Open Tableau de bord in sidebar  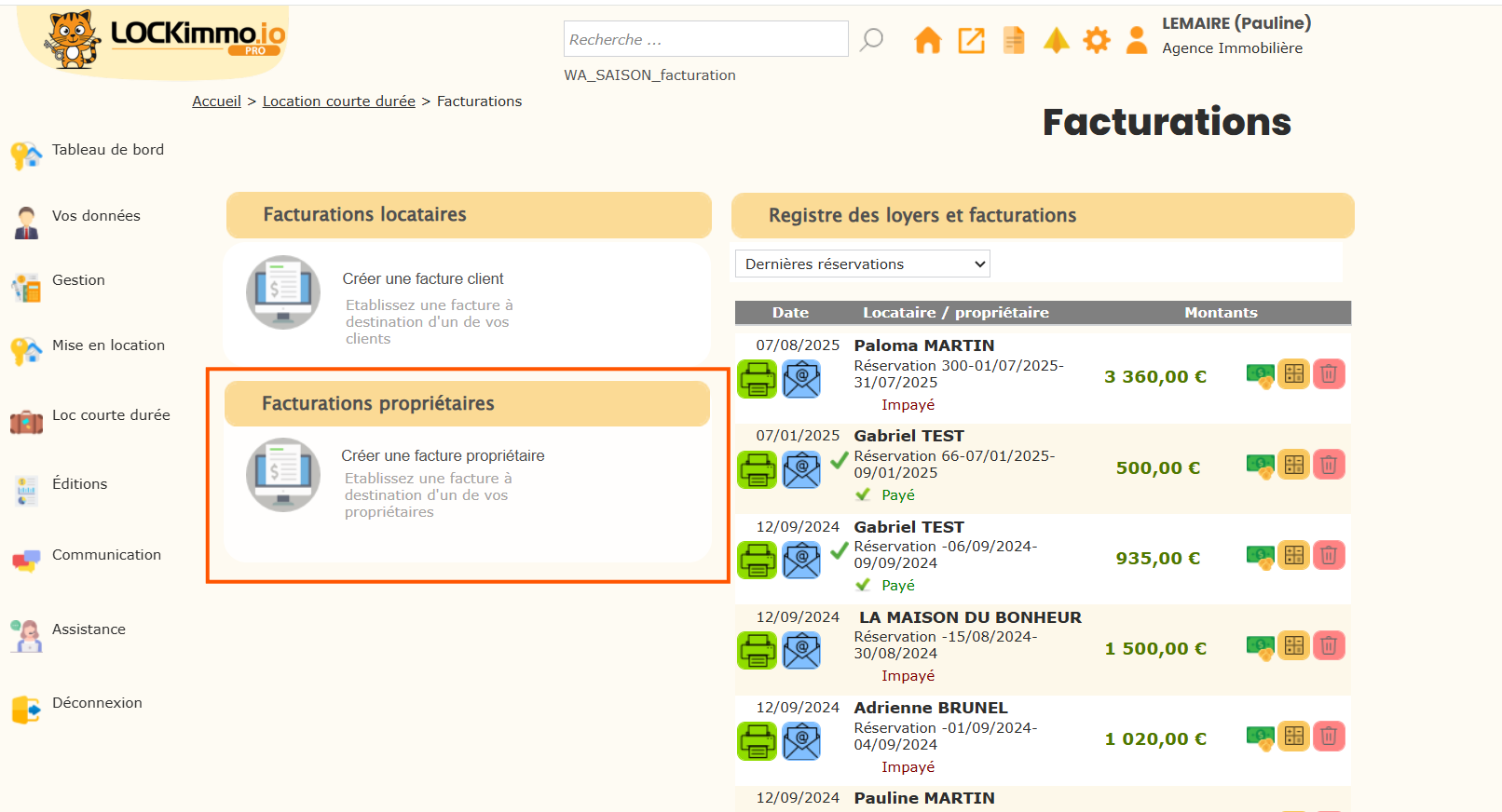[x=107, y=150]
